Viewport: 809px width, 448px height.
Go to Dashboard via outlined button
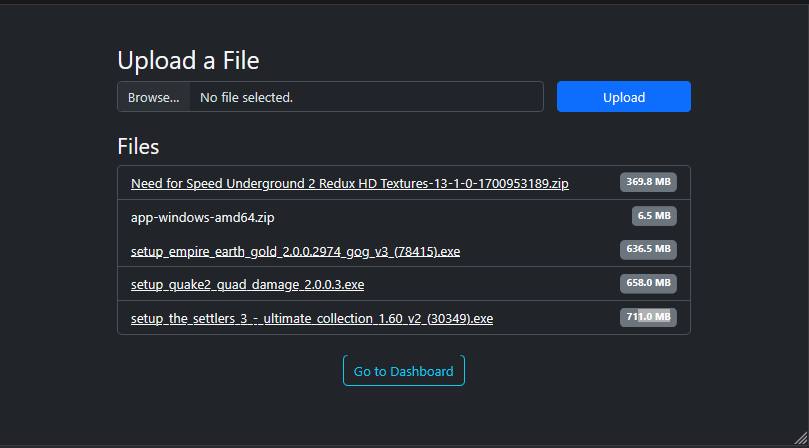tap(403, 371)
